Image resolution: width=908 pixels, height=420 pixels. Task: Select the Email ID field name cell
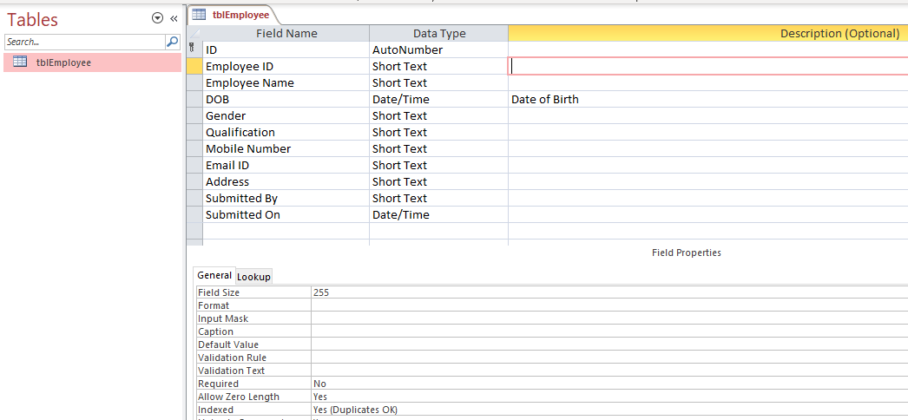point(286,165)
